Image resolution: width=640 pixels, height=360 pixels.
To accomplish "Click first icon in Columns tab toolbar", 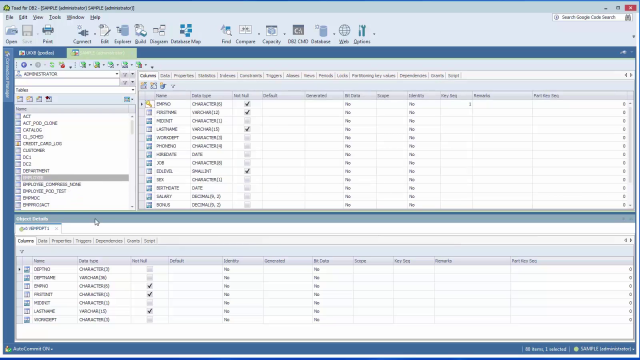I will 144,86.
